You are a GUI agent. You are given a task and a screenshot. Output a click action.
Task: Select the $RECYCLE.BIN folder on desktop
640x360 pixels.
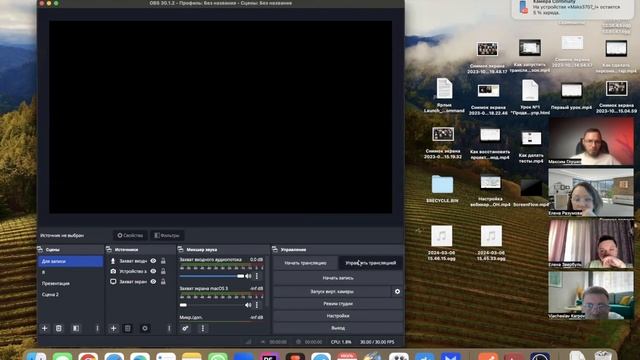point(442,189)
